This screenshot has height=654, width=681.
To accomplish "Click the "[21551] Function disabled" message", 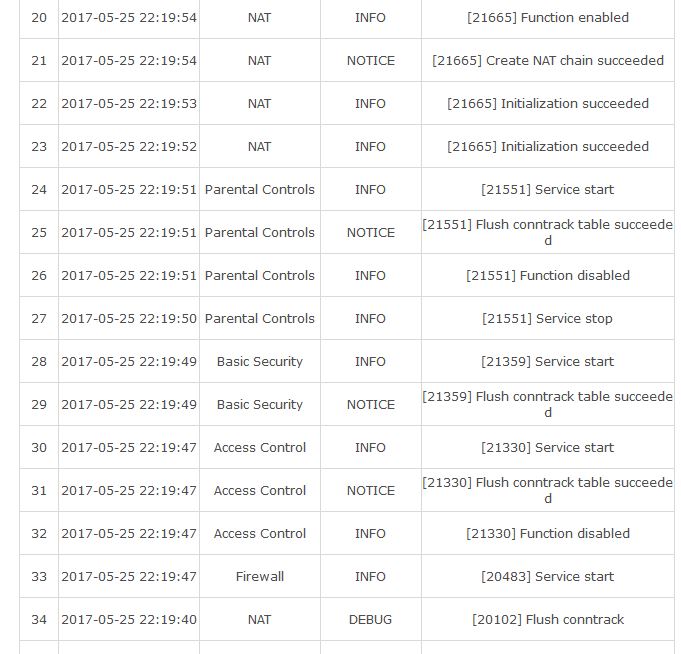I will (547, 276).
